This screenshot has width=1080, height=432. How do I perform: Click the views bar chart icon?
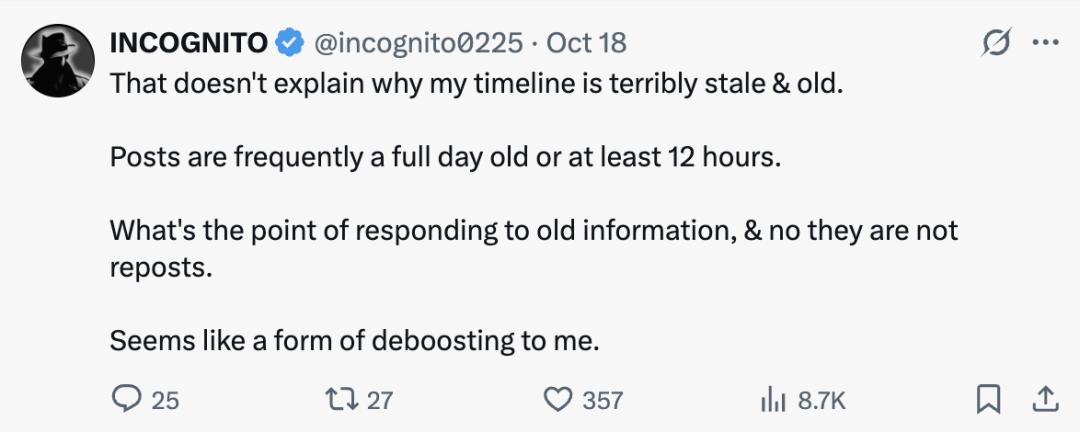(x=774, y=400)
